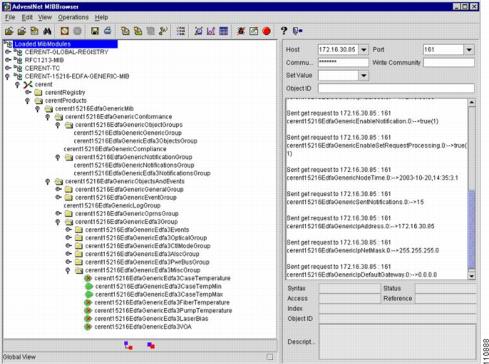489x364 pixels.
Task: Collapse the CERENT-15216-EDFA-GENERIC-MIB module
Action: 7,76
